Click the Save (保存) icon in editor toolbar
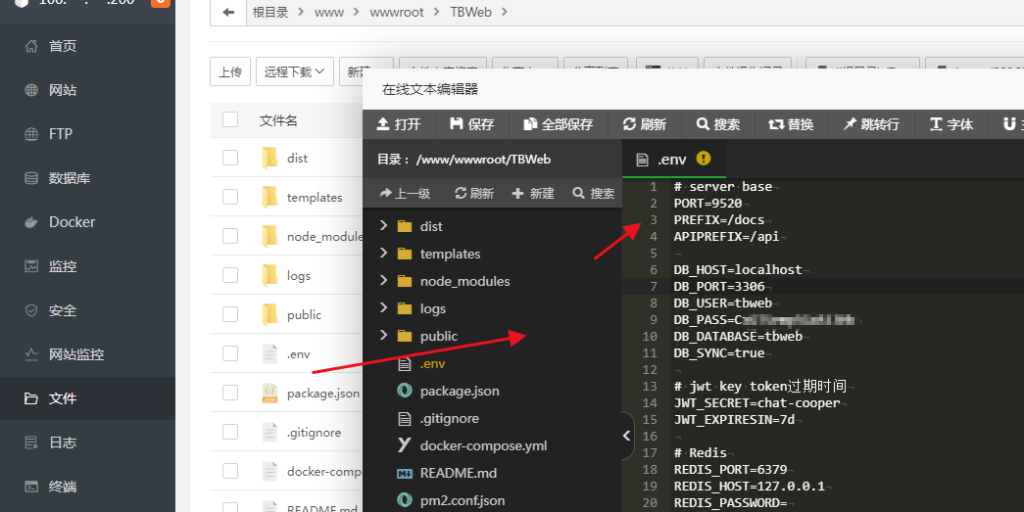This screenshot has width=1024, height=512. coord(472,124)
